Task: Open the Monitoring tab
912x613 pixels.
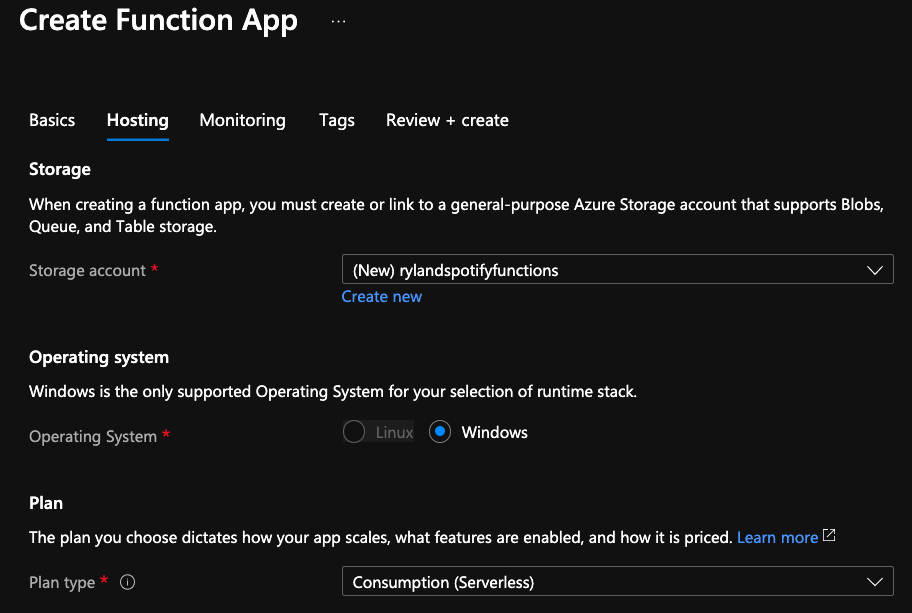Action: (243, 120)
